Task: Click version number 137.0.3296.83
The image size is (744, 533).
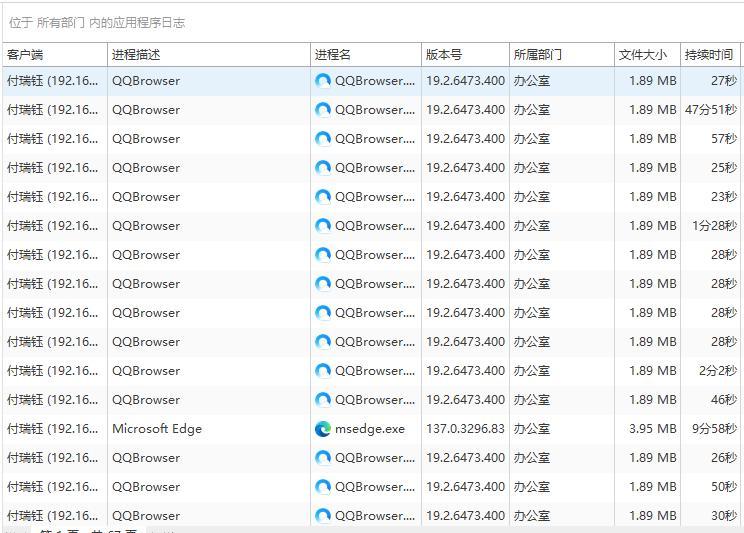Action: pos(465,429)
